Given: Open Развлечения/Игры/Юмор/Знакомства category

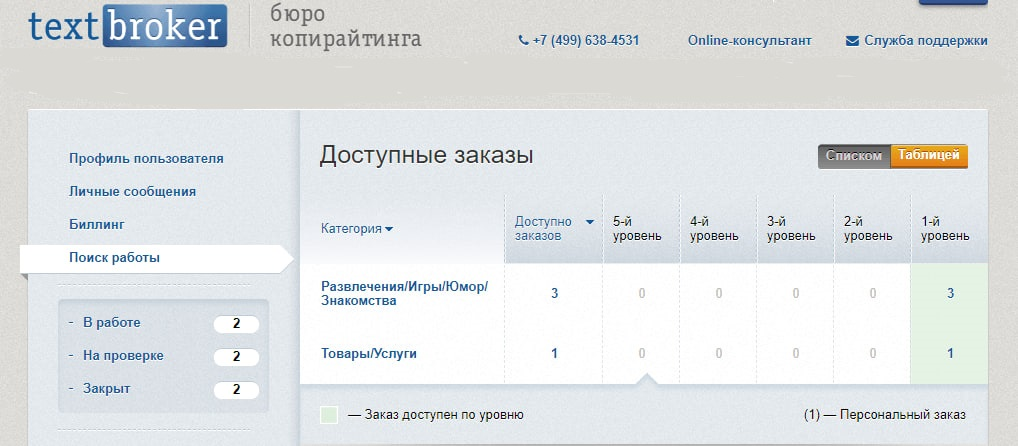Looking at the screenshot, I should (x=404, y=293).
